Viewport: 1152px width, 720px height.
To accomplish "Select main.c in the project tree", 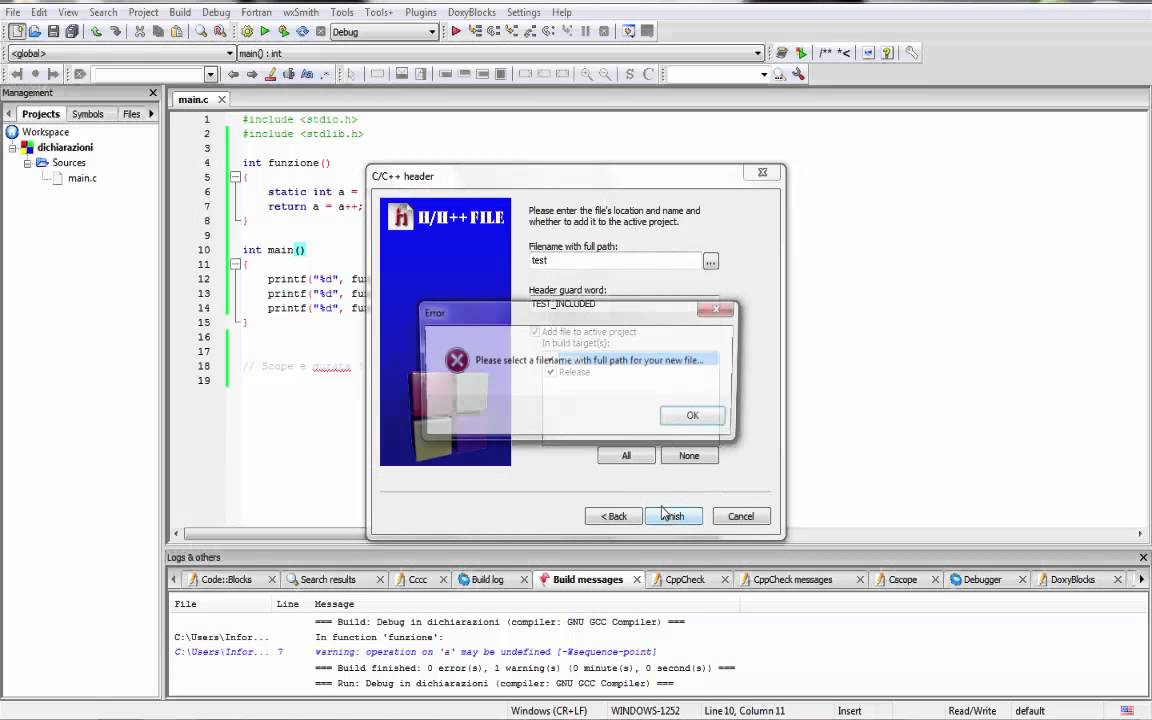I will pyautogui.click(x=82, y=179).
